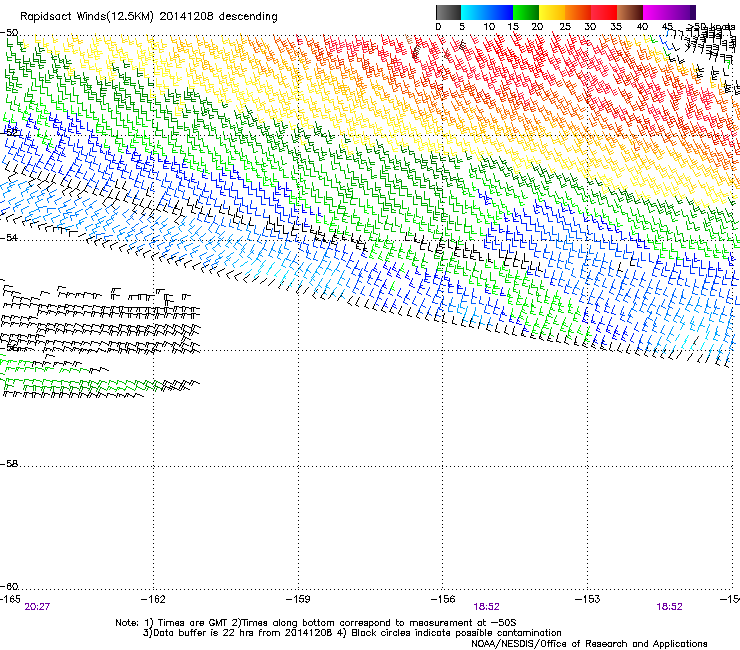Click the gray 0-5 knots legend segment
The width and height of the screenshot is (740, 650).
tap(448, 12)
